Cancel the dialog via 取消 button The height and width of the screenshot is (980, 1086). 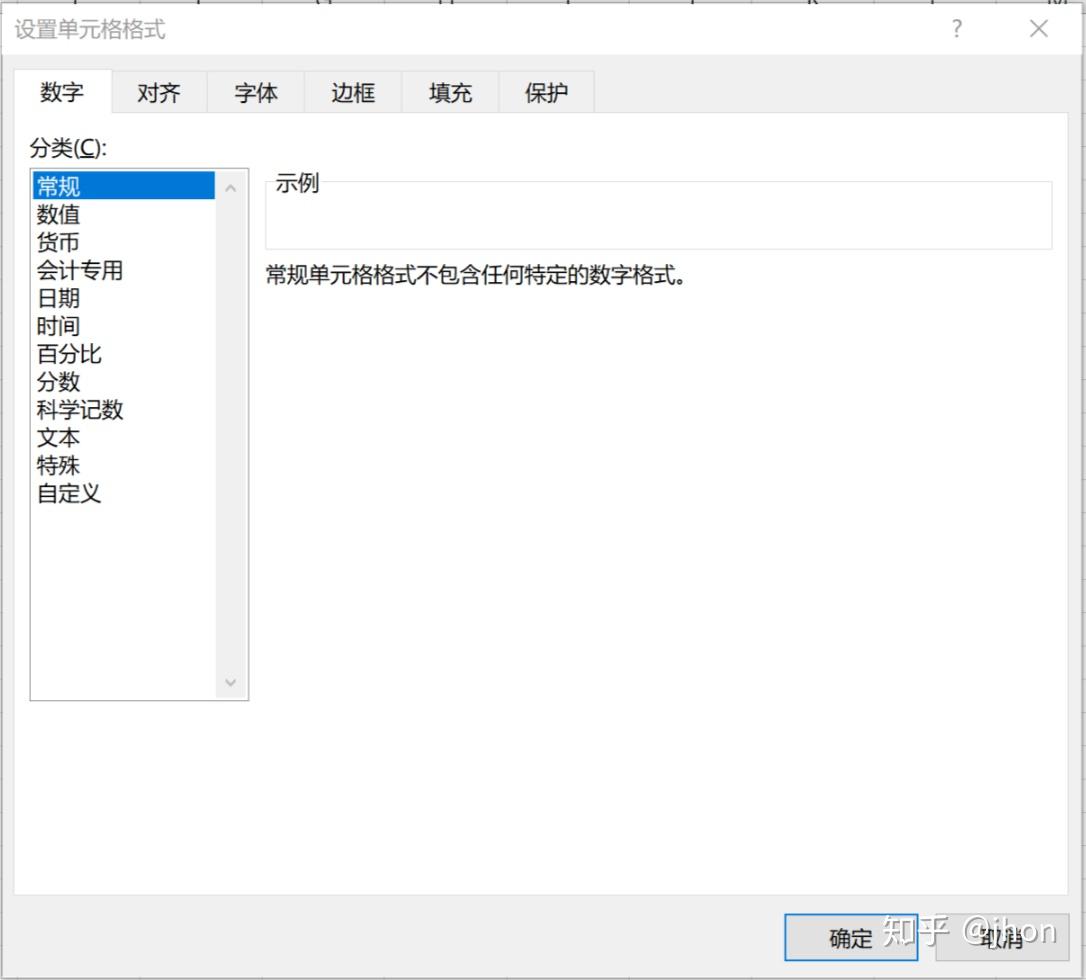coord(1003,938)
